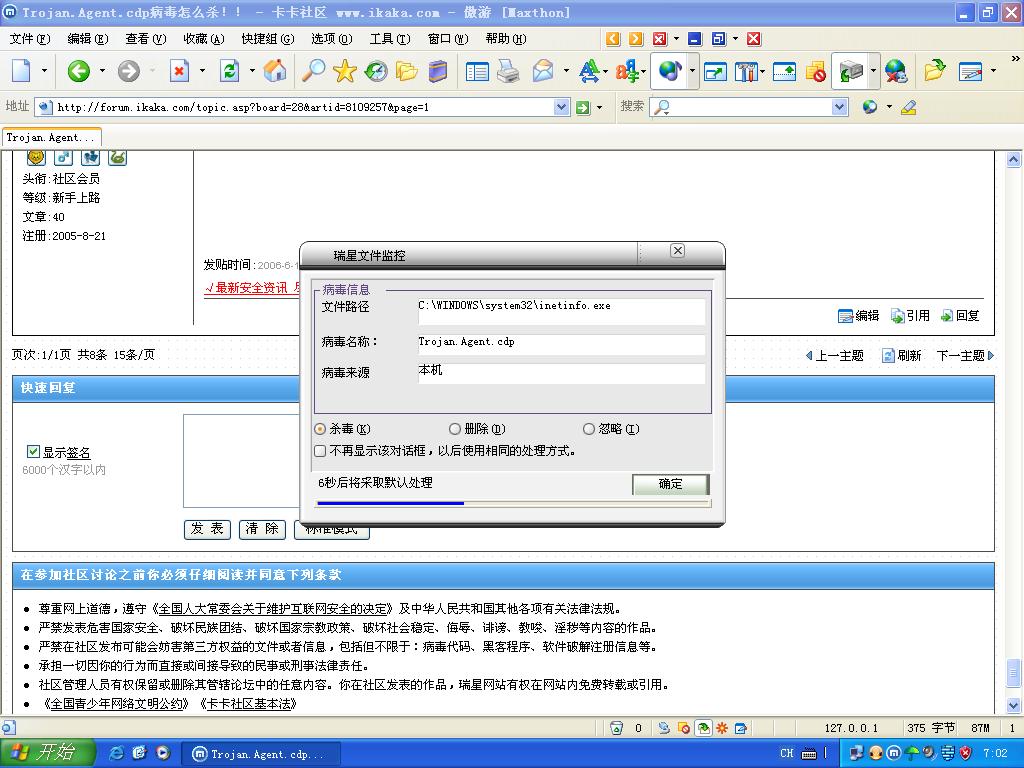Viewport: 1024px width, 768px height.
Task: Click the 刷新 refresh link in forum
Action: tap(902, 356)
